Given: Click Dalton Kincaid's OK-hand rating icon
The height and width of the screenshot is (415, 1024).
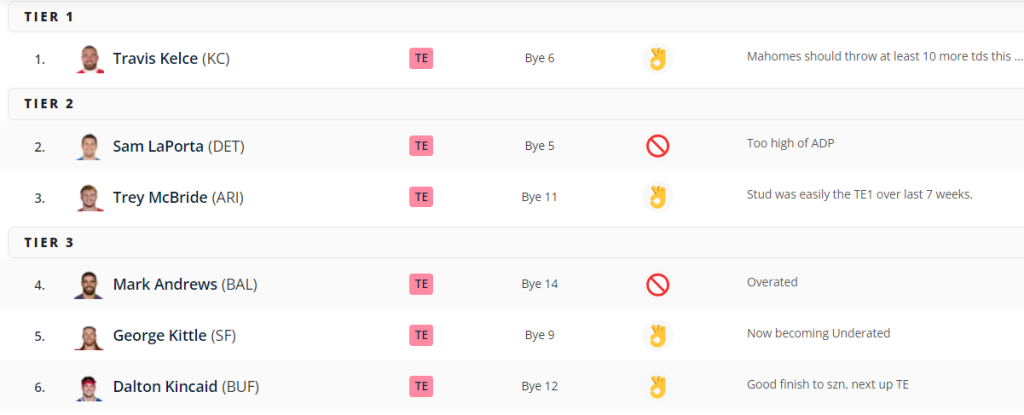Looking at the screenshot, I should pos(657,386).
